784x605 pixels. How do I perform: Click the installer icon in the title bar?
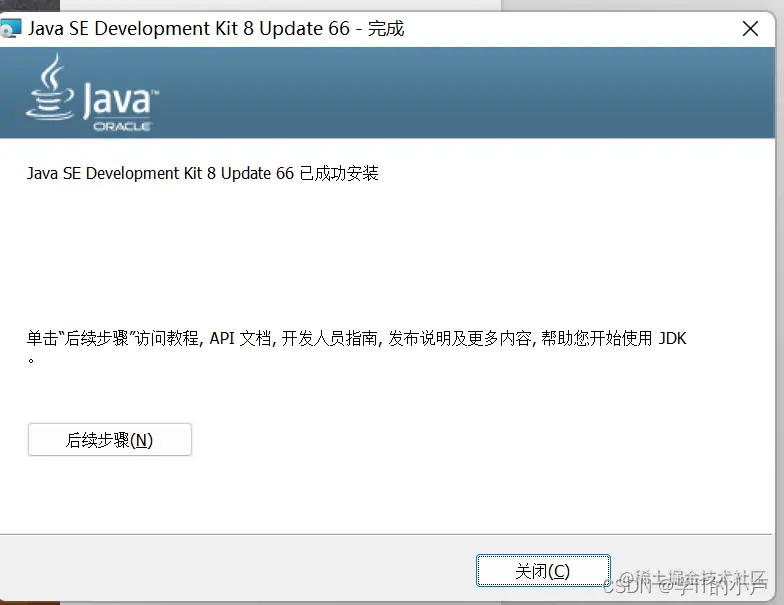(10, 28)
